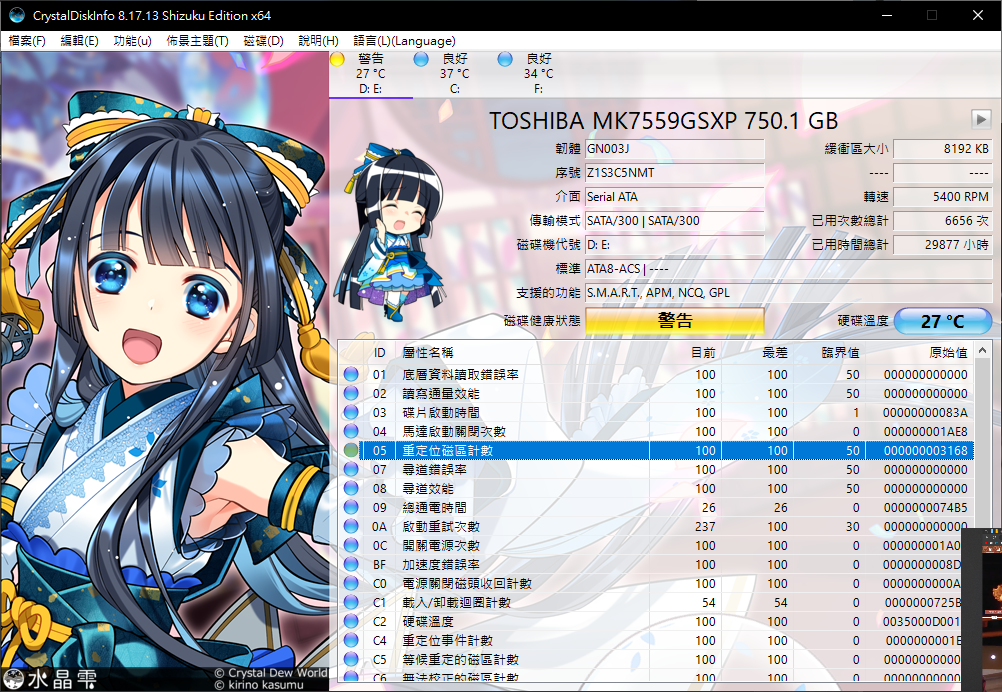Screen dimensions: 1002x692
Task: Click the ID column header
Action: (380, 353)
